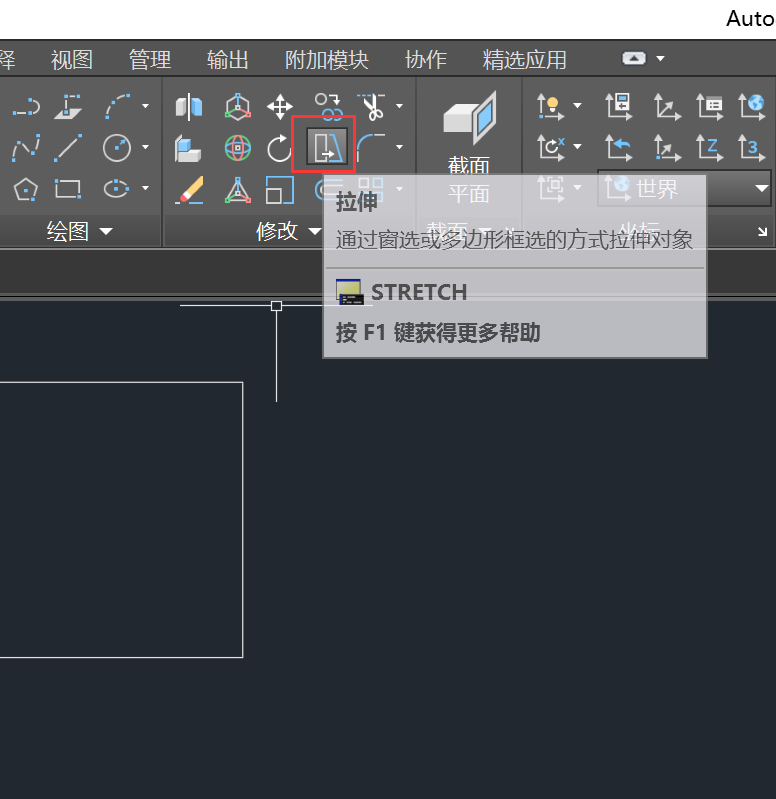Restore Previous UCS with blue back arrow
Screen dimensions: 776x799
pyautogui.click(x=619, y=148)
